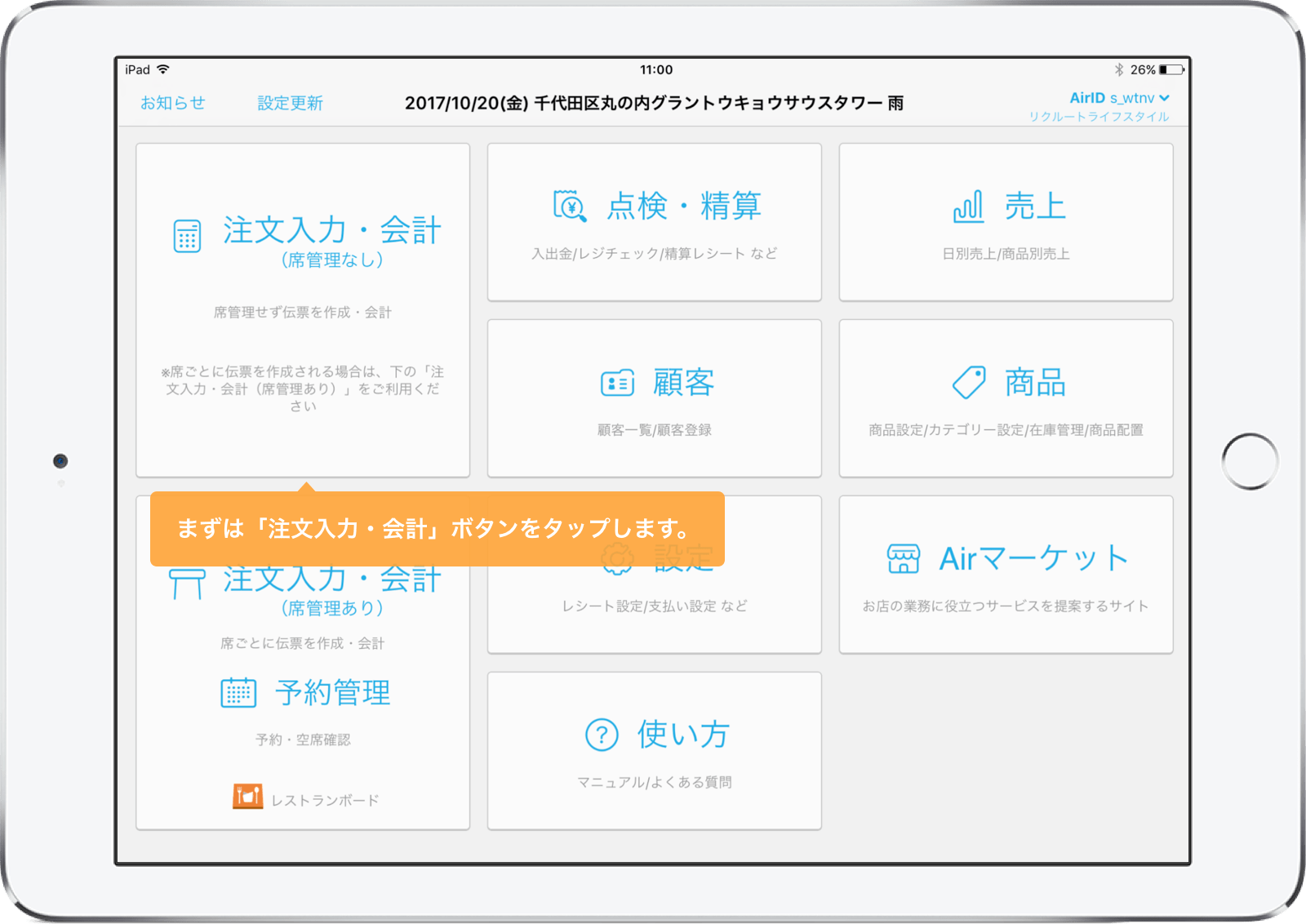The image size is (1306, 924).
Task: Tap the リクルートライフスタイル store name
Action: coord(1099,117)
